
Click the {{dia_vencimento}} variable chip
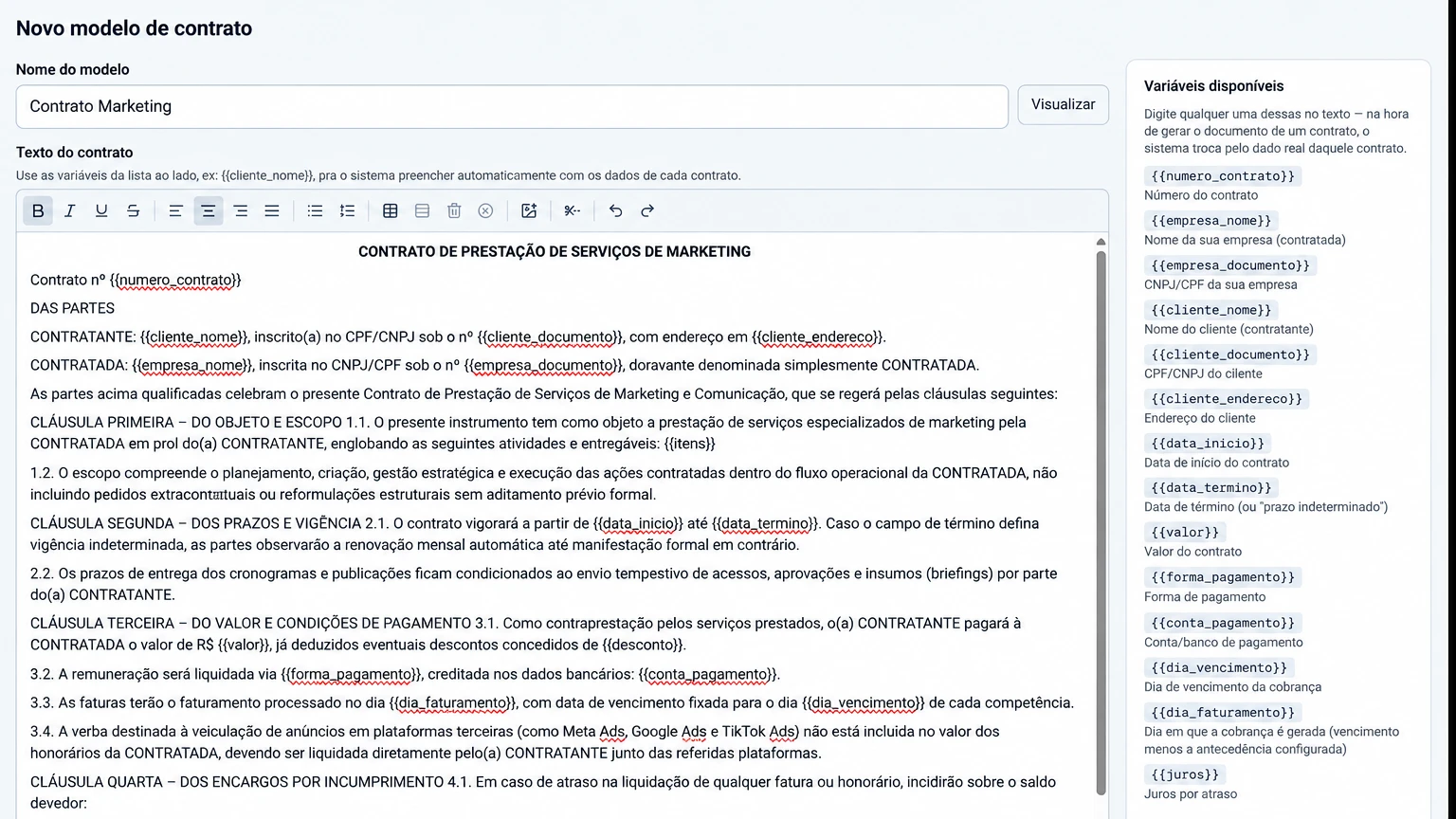(1219, 667)
